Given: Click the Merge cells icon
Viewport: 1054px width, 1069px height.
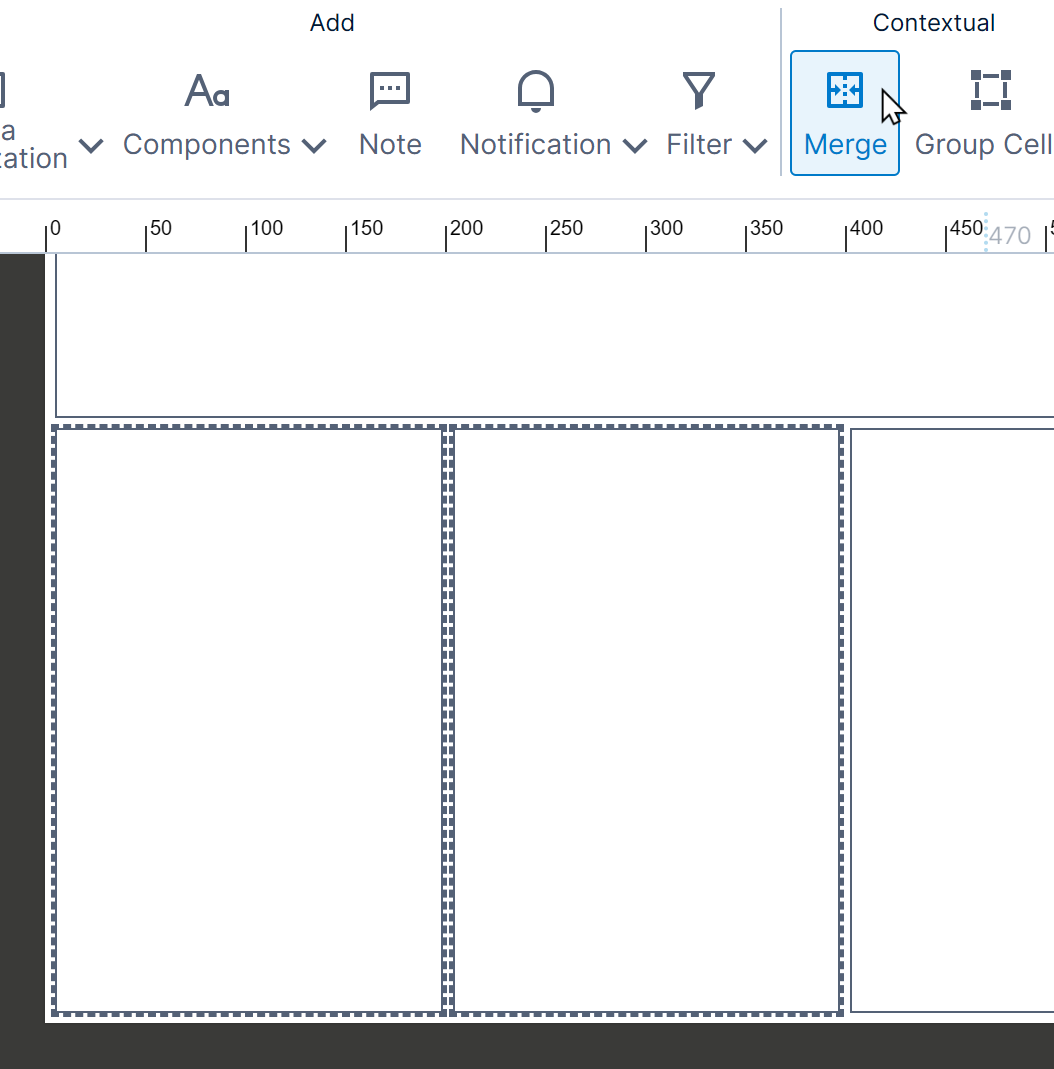Looking at the screenshot, I should click(845, 90).
